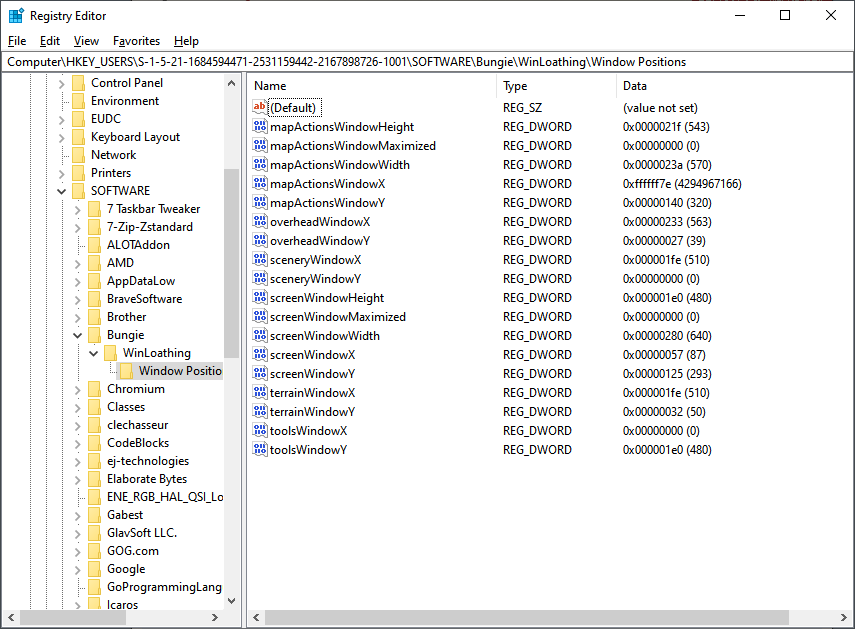This screenshot has height=629, width=855.
Task: Click the WinLoathing folder icon
Action: (x=110, y=353)
